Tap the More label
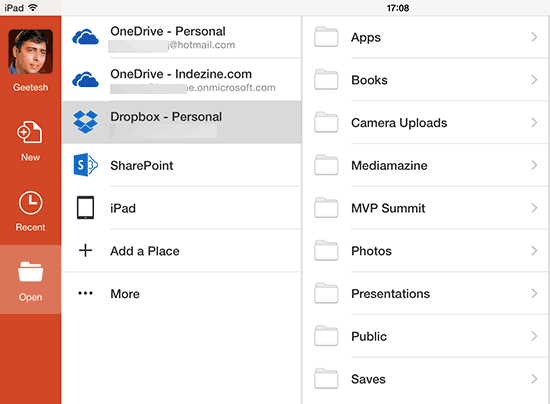This screenshot has width=550, height=404. pos(125,294)
